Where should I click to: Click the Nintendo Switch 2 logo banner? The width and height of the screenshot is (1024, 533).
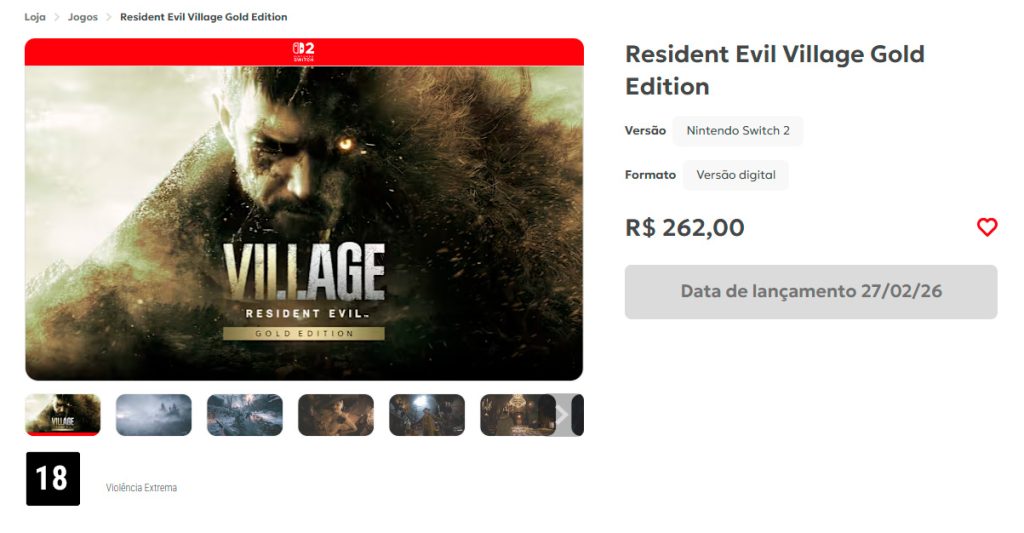(304, 52)
